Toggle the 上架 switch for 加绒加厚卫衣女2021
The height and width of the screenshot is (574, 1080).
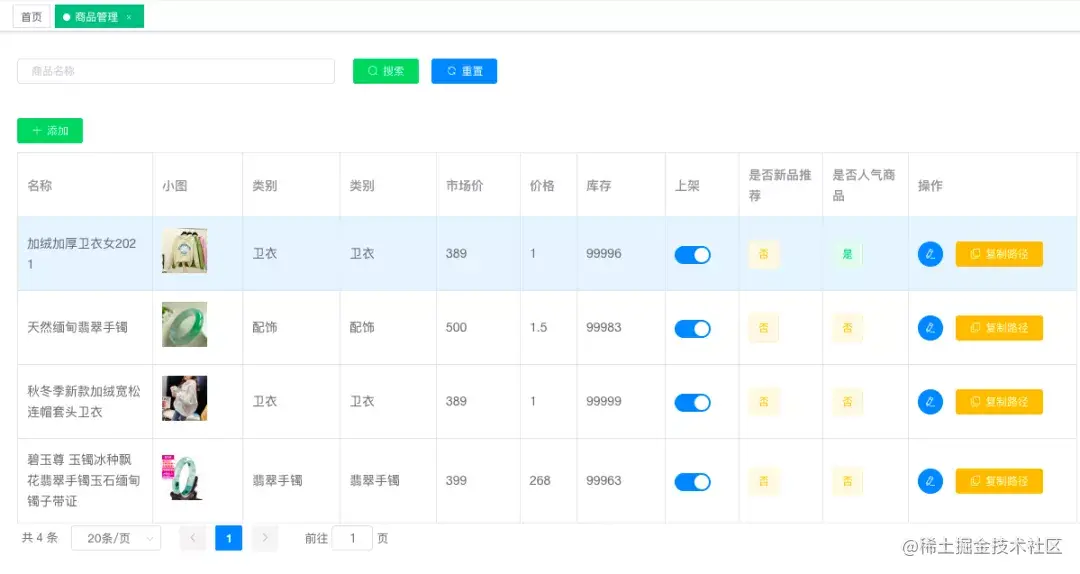point(692,254)
